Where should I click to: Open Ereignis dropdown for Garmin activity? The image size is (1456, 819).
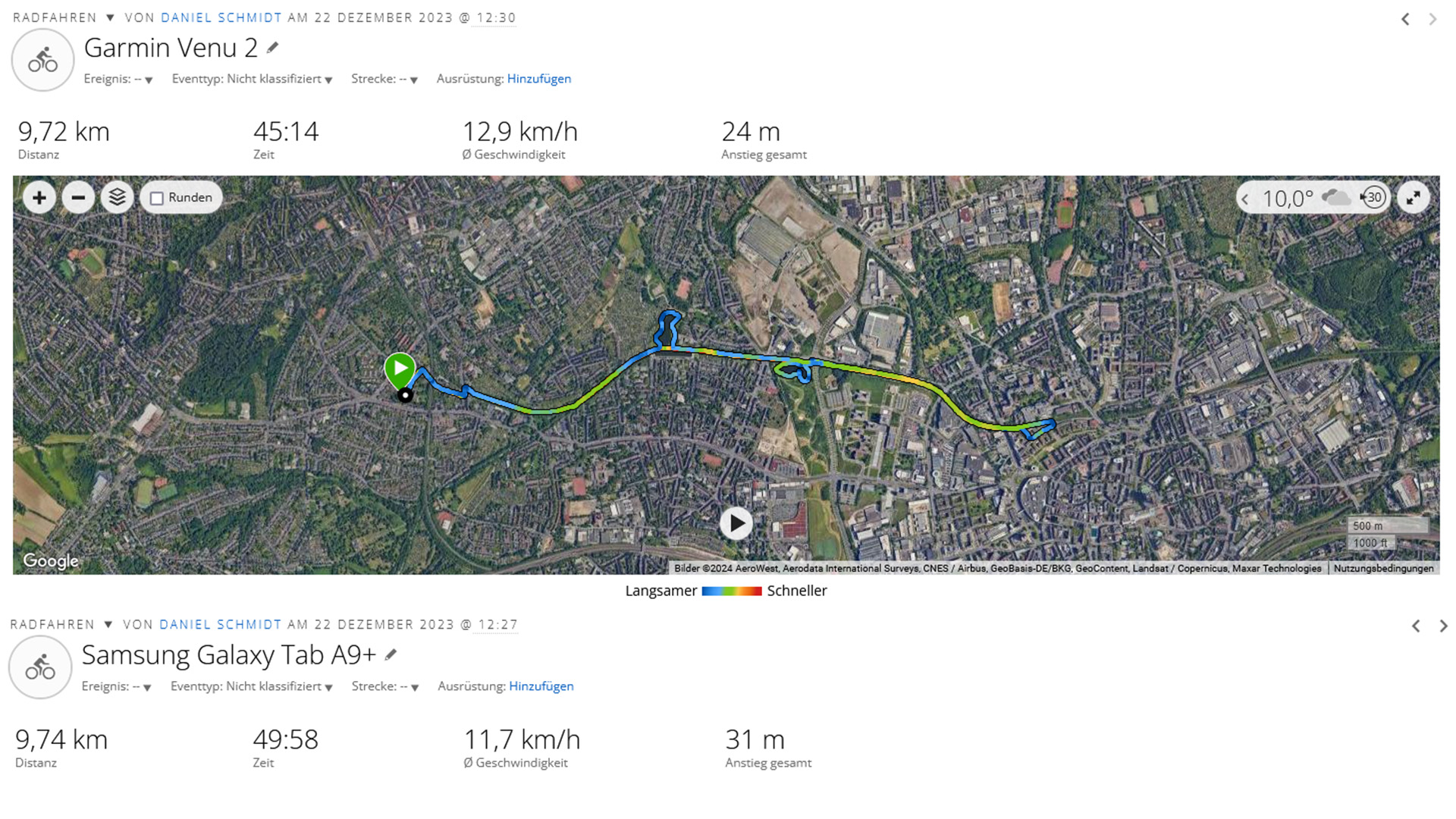(119, 79)
